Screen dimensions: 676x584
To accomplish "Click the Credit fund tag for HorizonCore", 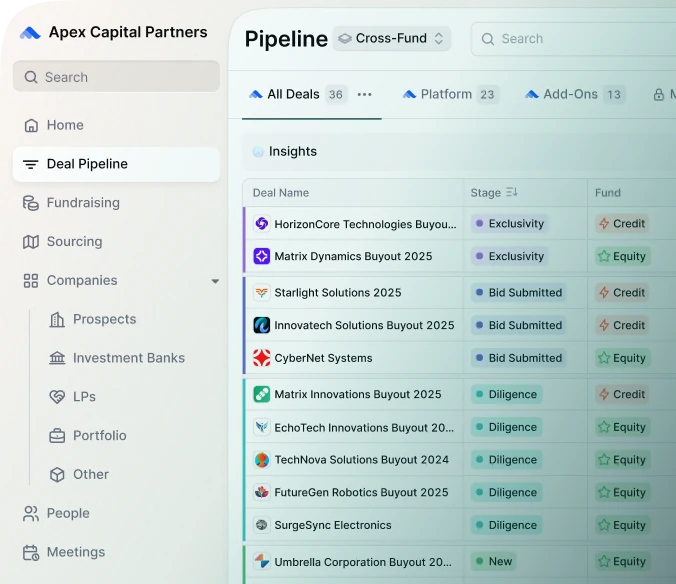I will click(x=623, y=224).
